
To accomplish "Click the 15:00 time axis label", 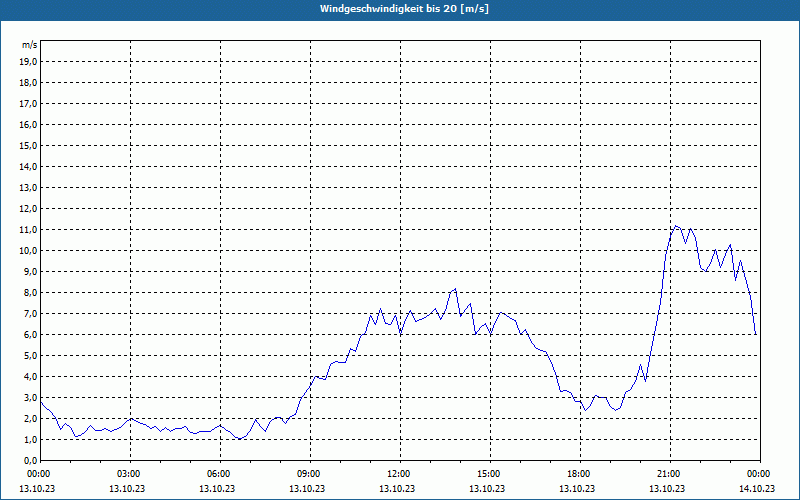I will pyautogui.click(x=490, y=474).
